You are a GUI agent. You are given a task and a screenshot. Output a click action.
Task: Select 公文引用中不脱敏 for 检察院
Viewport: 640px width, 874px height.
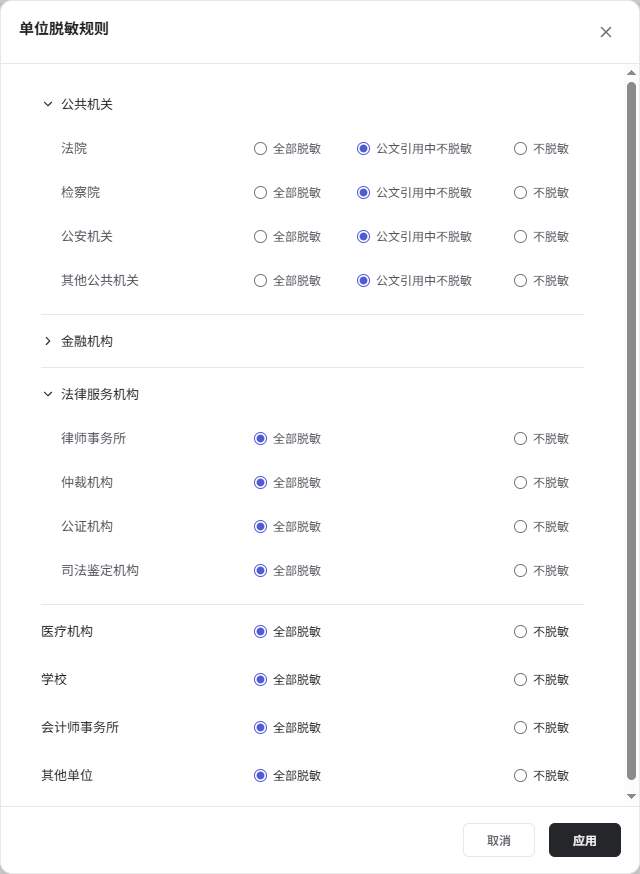(363, 193)
